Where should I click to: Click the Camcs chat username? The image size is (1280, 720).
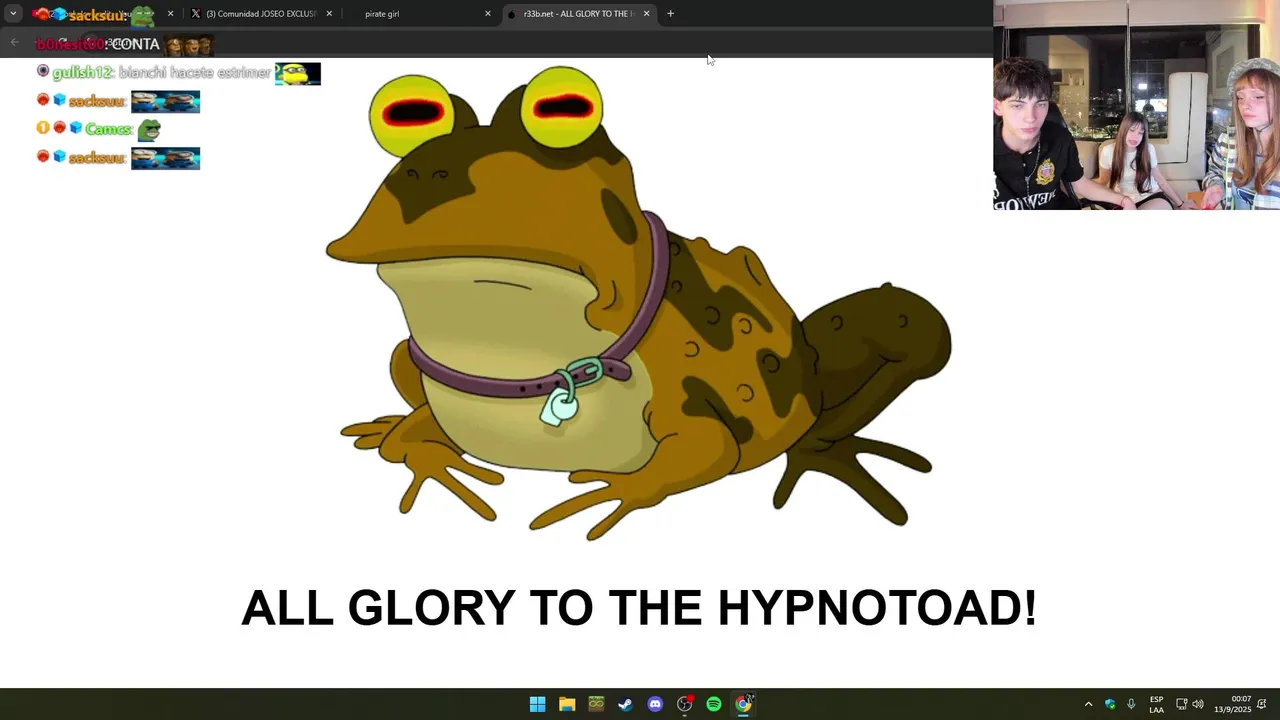(x=108, y=129)
